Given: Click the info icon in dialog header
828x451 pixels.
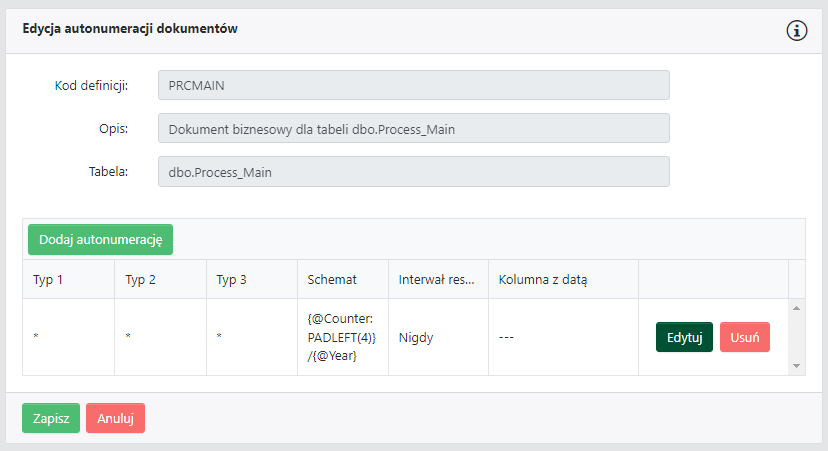Looking at the screenshot, I should (x=797, y=30).
